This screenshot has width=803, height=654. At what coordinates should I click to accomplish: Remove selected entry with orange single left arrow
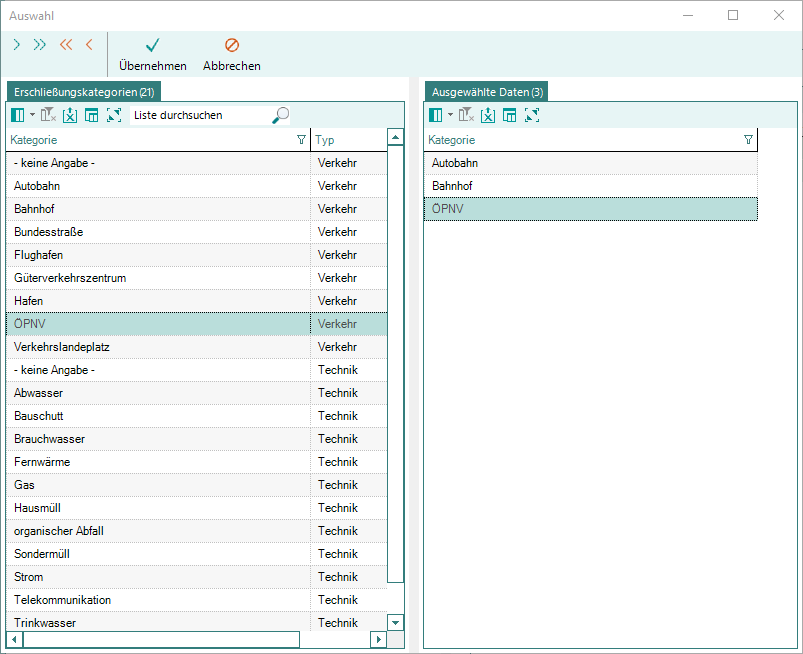tap(89, 45)
